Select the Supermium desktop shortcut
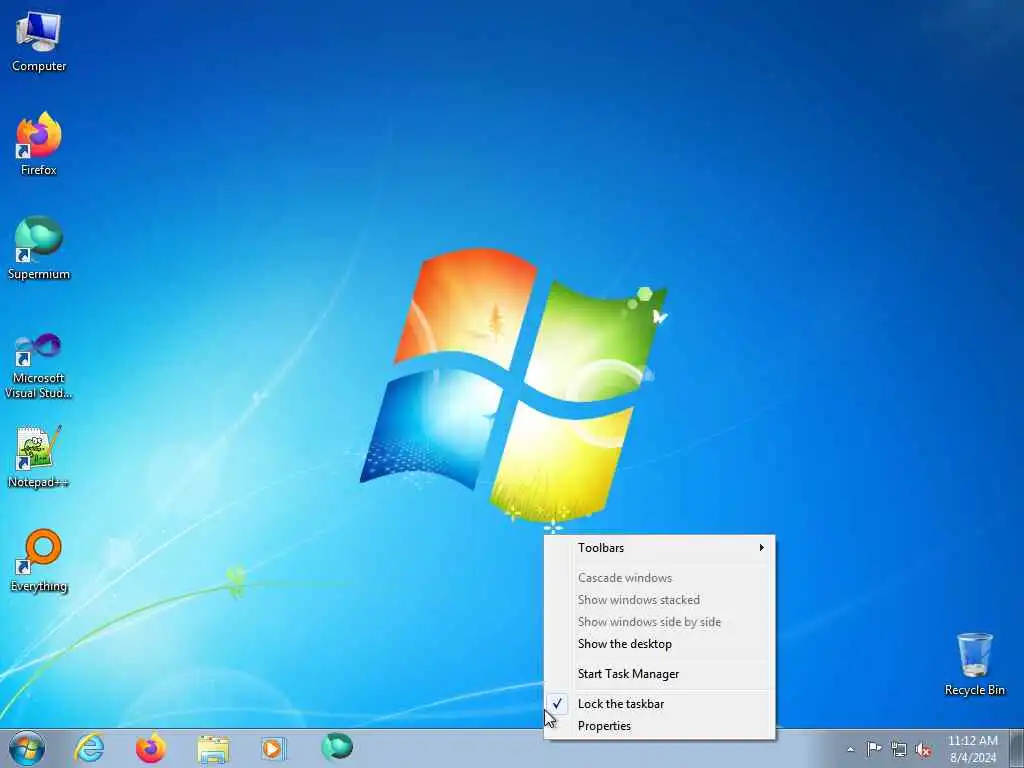This screenshot has width=1024, height=768. [39, 248]
